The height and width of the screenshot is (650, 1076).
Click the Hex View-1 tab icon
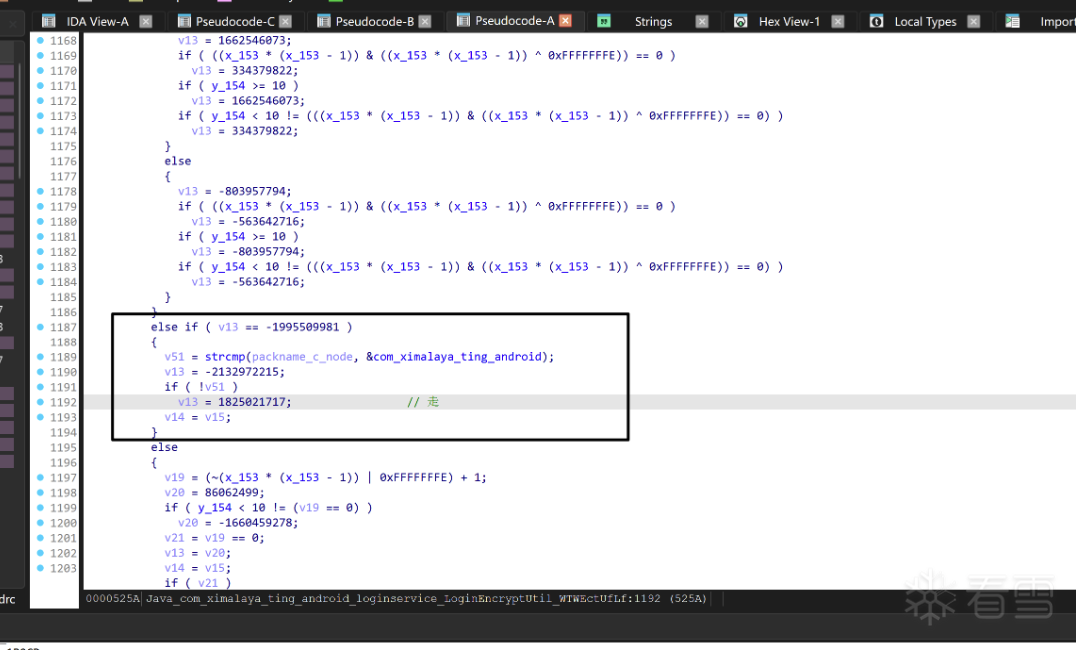(740, 21)
